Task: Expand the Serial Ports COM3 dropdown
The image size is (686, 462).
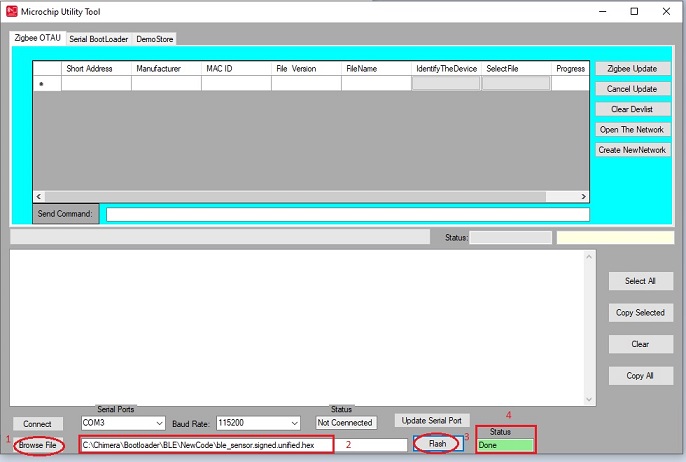Action: (158, 423)
